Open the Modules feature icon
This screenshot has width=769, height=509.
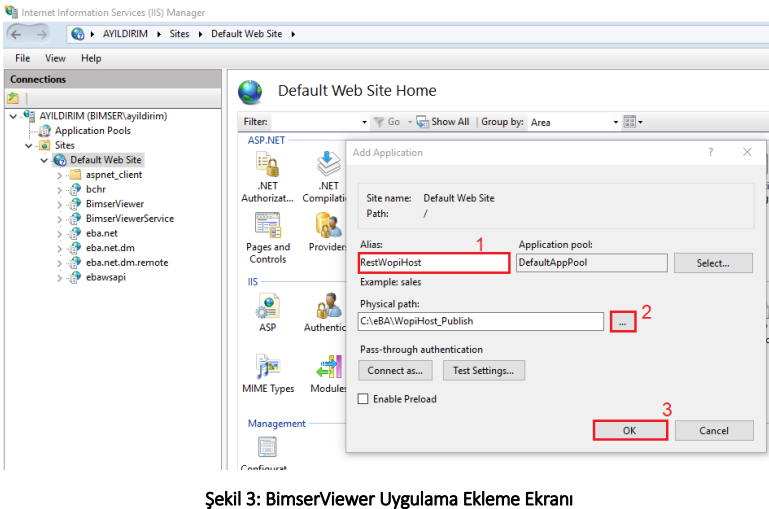[329, 367]
